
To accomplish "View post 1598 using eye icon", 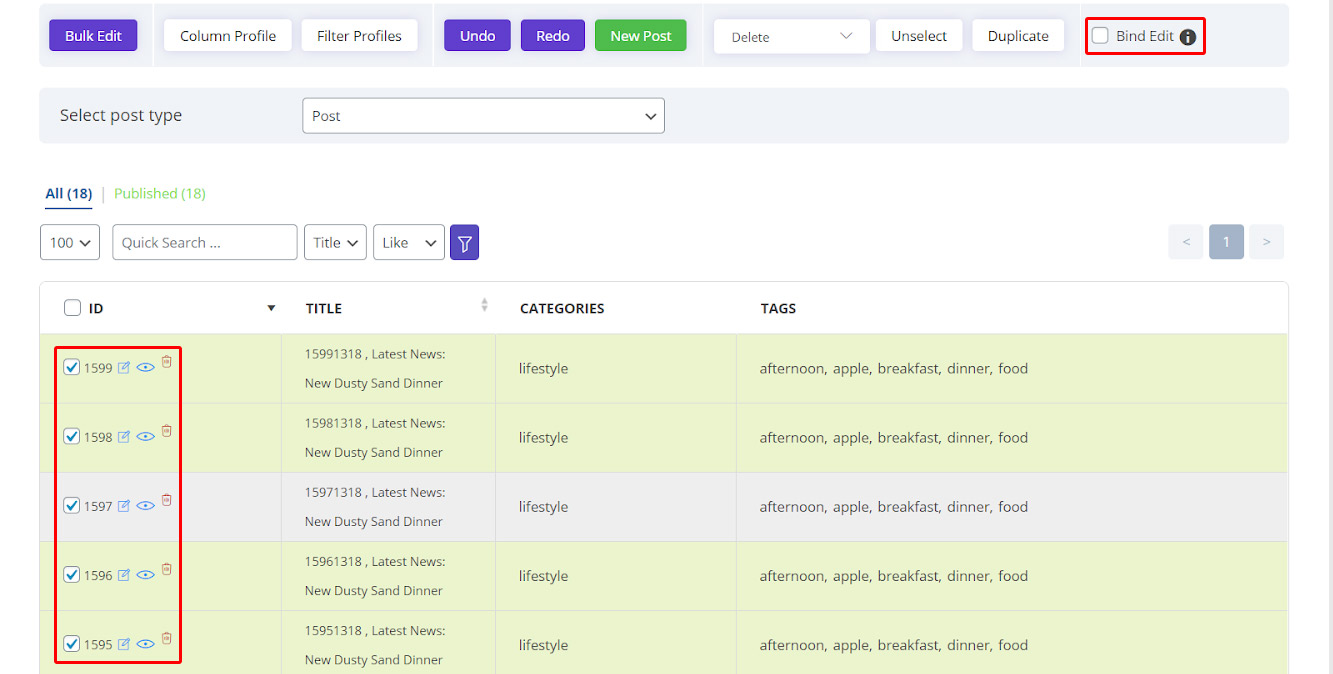I will (146, 437).
